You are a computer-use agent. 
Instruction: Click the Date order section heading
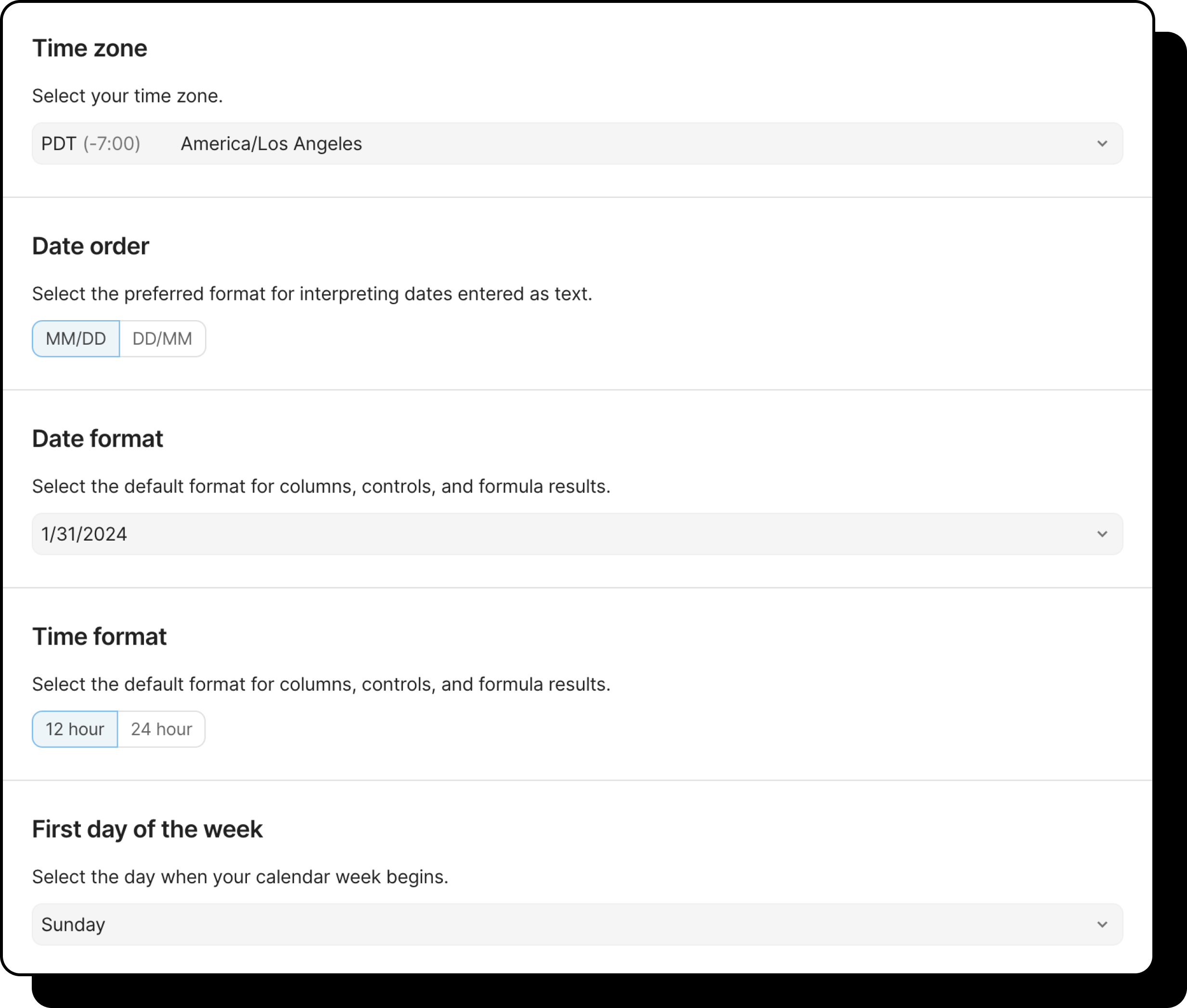point(90,246)
